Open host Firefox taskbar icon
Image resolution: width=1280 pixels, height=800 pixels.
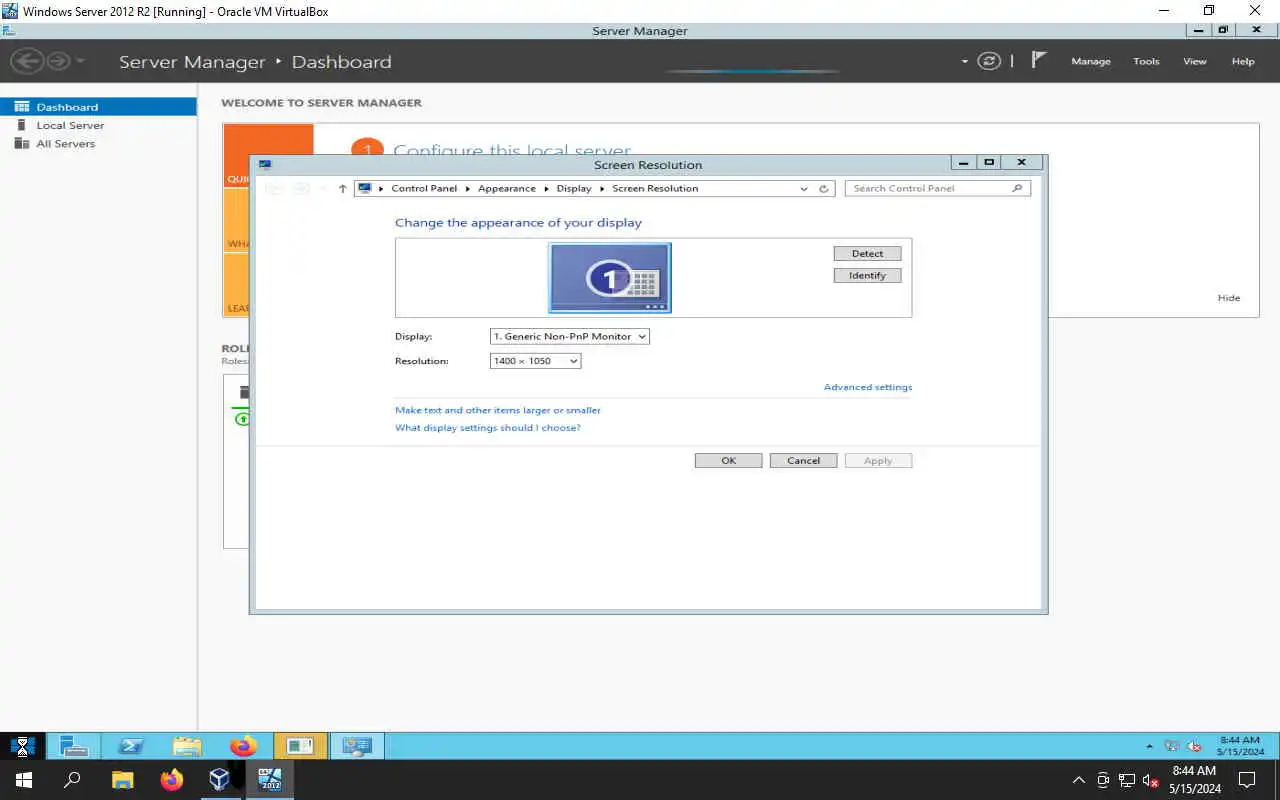(172, 780)
